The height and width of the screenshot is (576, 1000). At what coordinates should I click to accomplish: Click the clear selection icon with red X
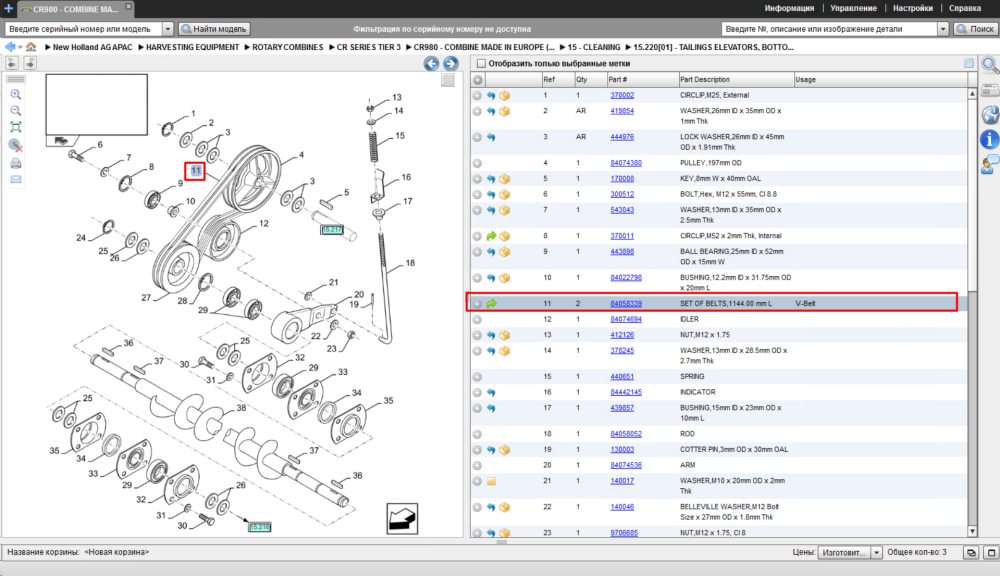pos(16,145)
